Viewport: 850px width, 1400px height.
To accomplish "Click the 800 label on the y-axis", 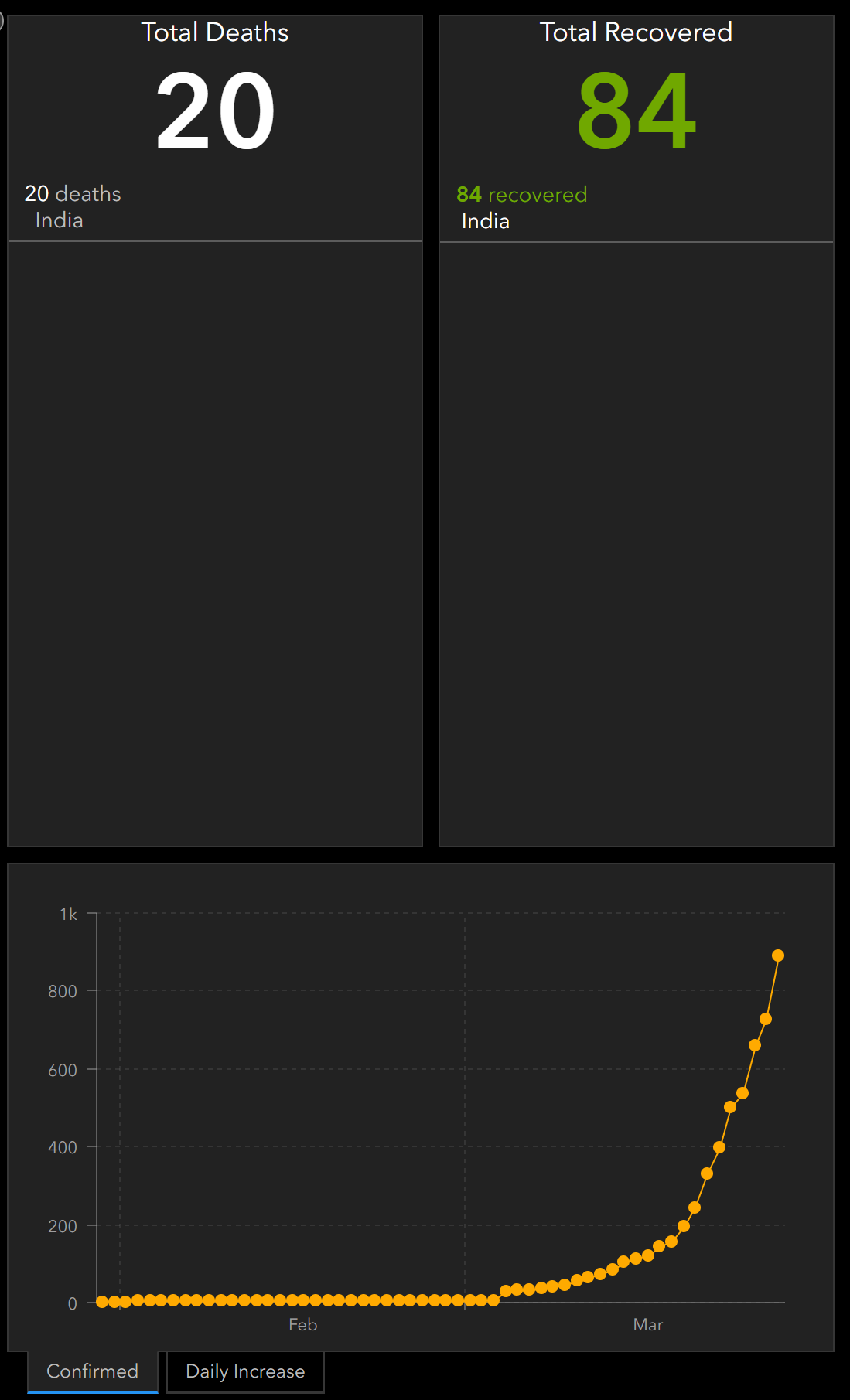I will (63, 992).
